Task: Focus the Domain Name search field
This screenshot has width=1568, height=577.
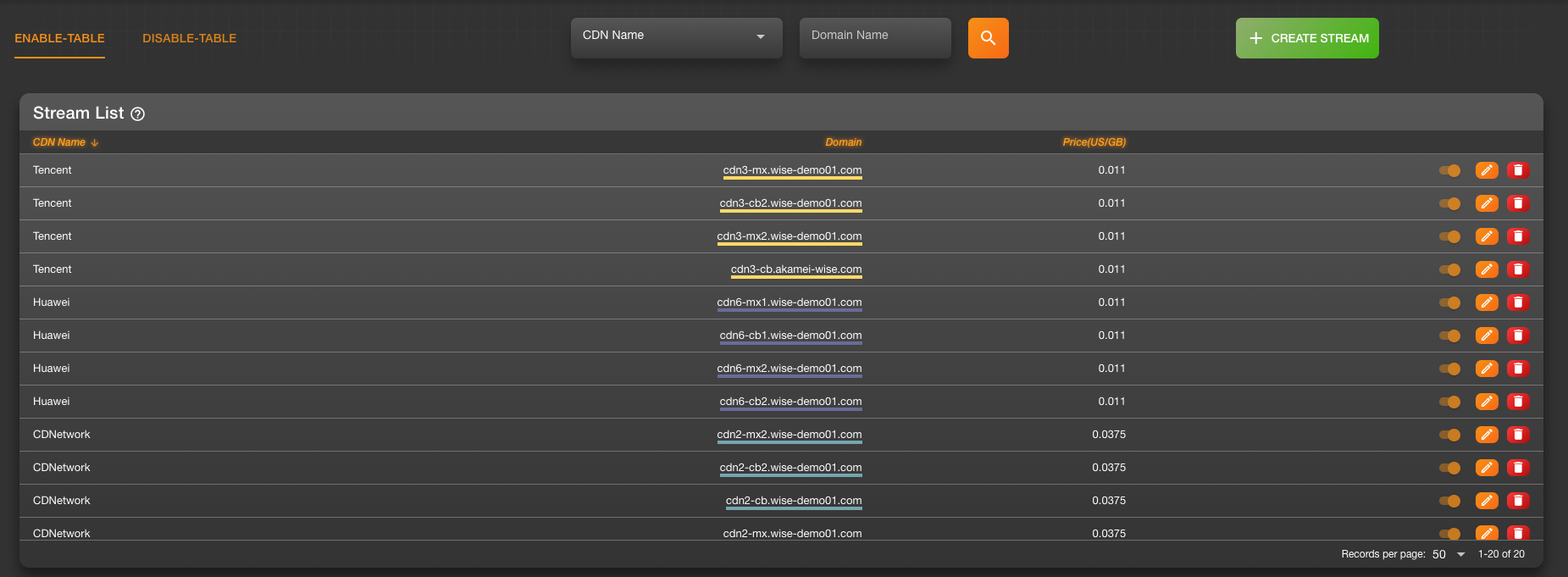Action: pyautogui.click(x=875, y=38)
